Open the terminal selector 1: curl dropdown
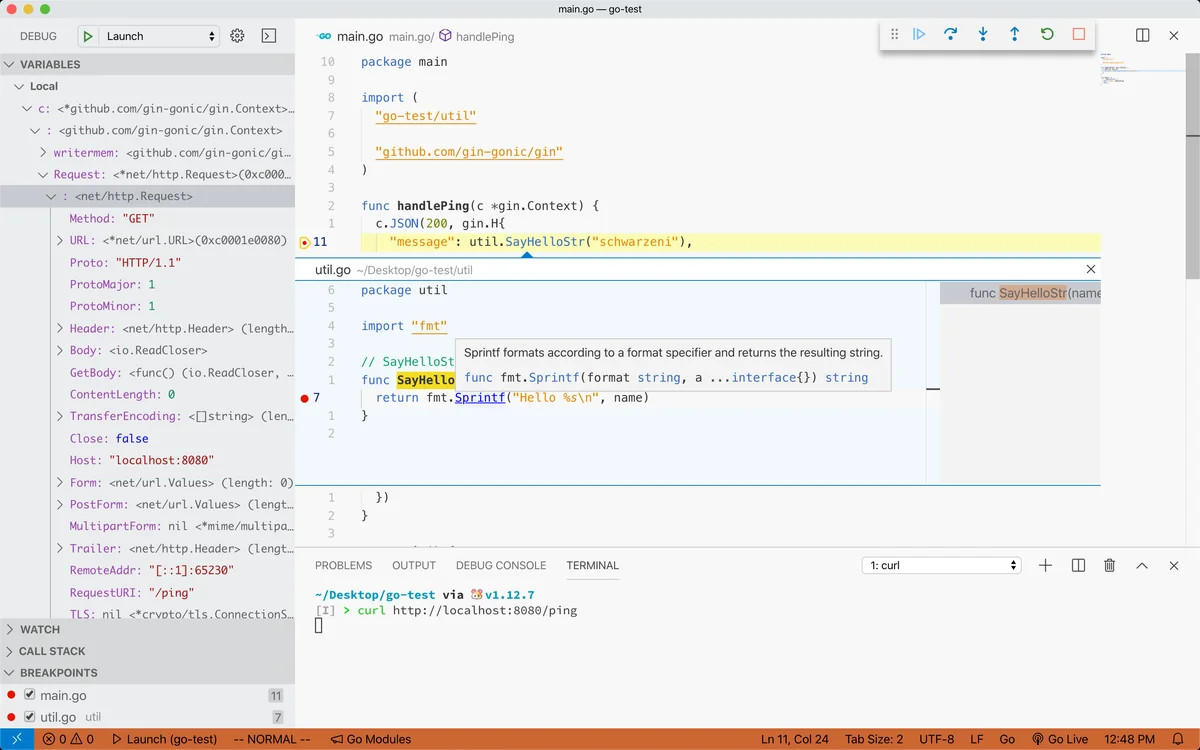The image size is (1200, 750). tap(941, 565)
